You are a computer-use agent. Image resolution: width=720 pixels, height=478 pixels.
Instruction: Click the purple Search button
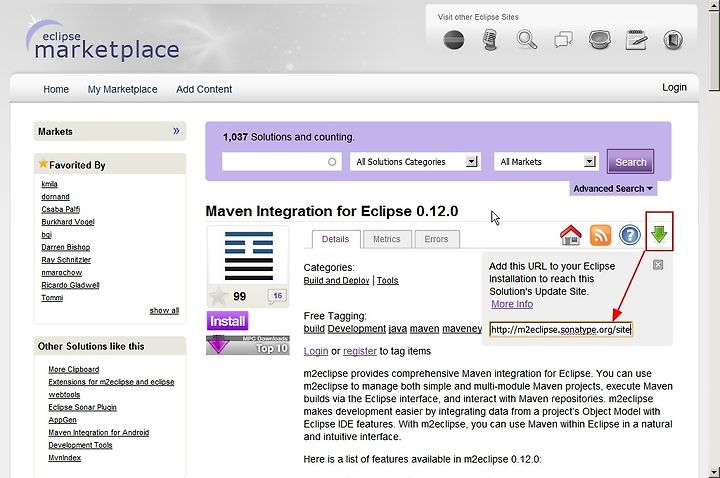click(x=630, y=162)
